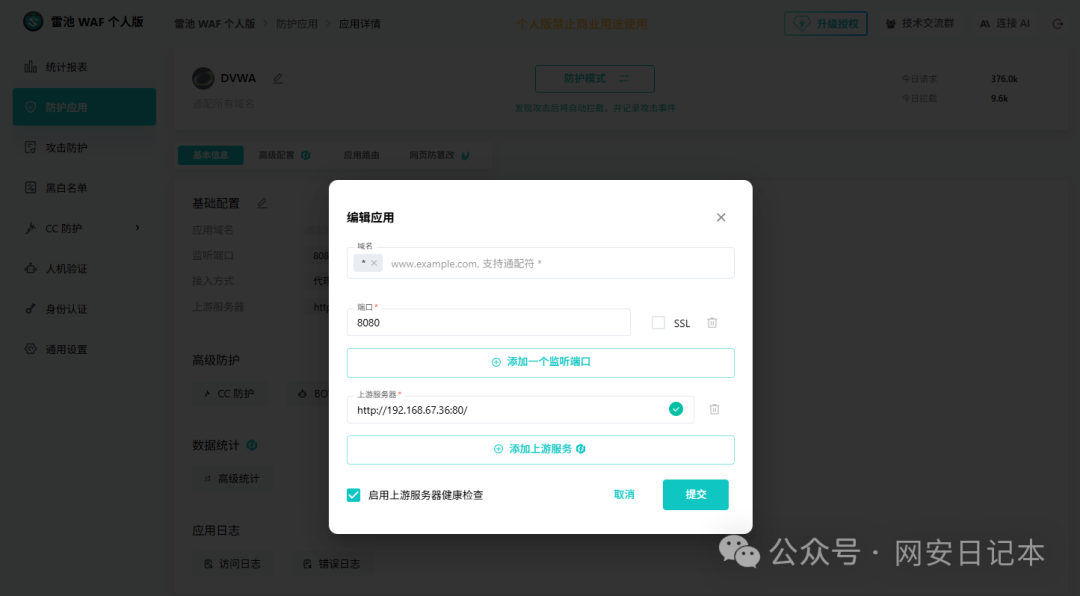Open 访问日志 under 应用日志
The height and width of the screenshot is (596, 1080).
(x=231, y=564)
